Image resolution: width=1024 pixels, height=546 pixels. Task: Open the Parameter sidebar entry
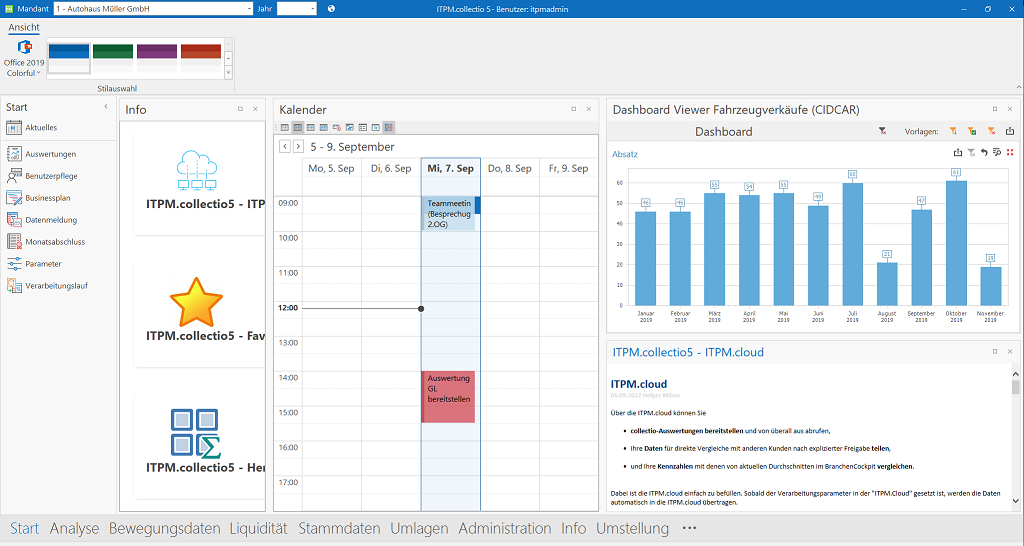(33, 264)
